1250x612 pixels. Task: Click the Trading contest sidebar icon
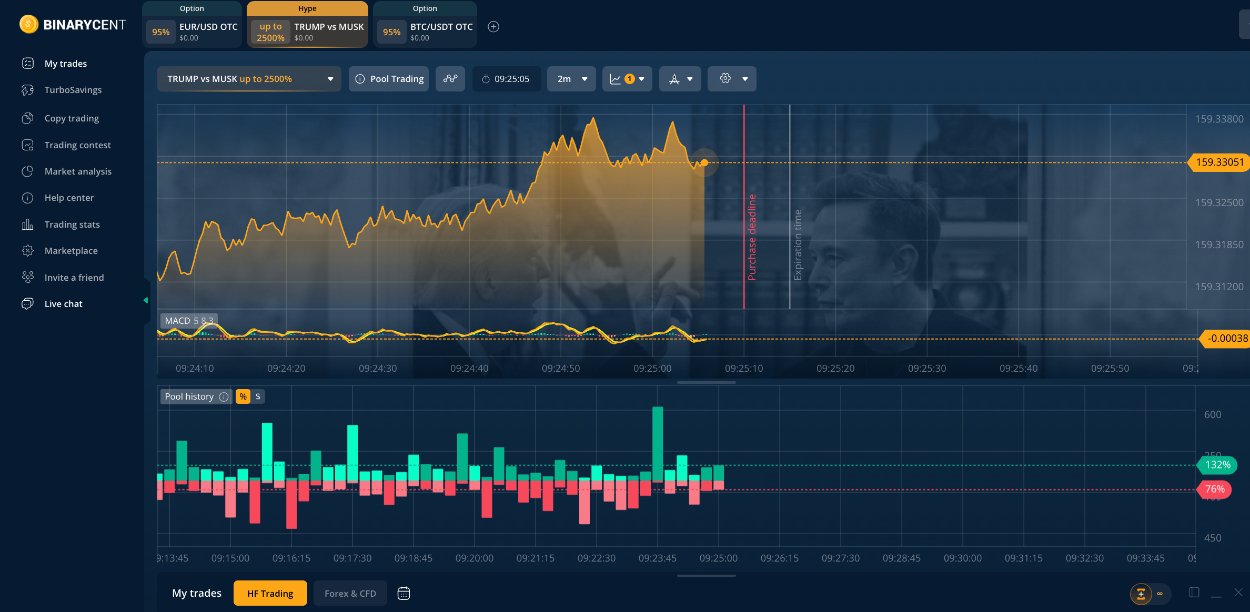[x=28, y=145]
